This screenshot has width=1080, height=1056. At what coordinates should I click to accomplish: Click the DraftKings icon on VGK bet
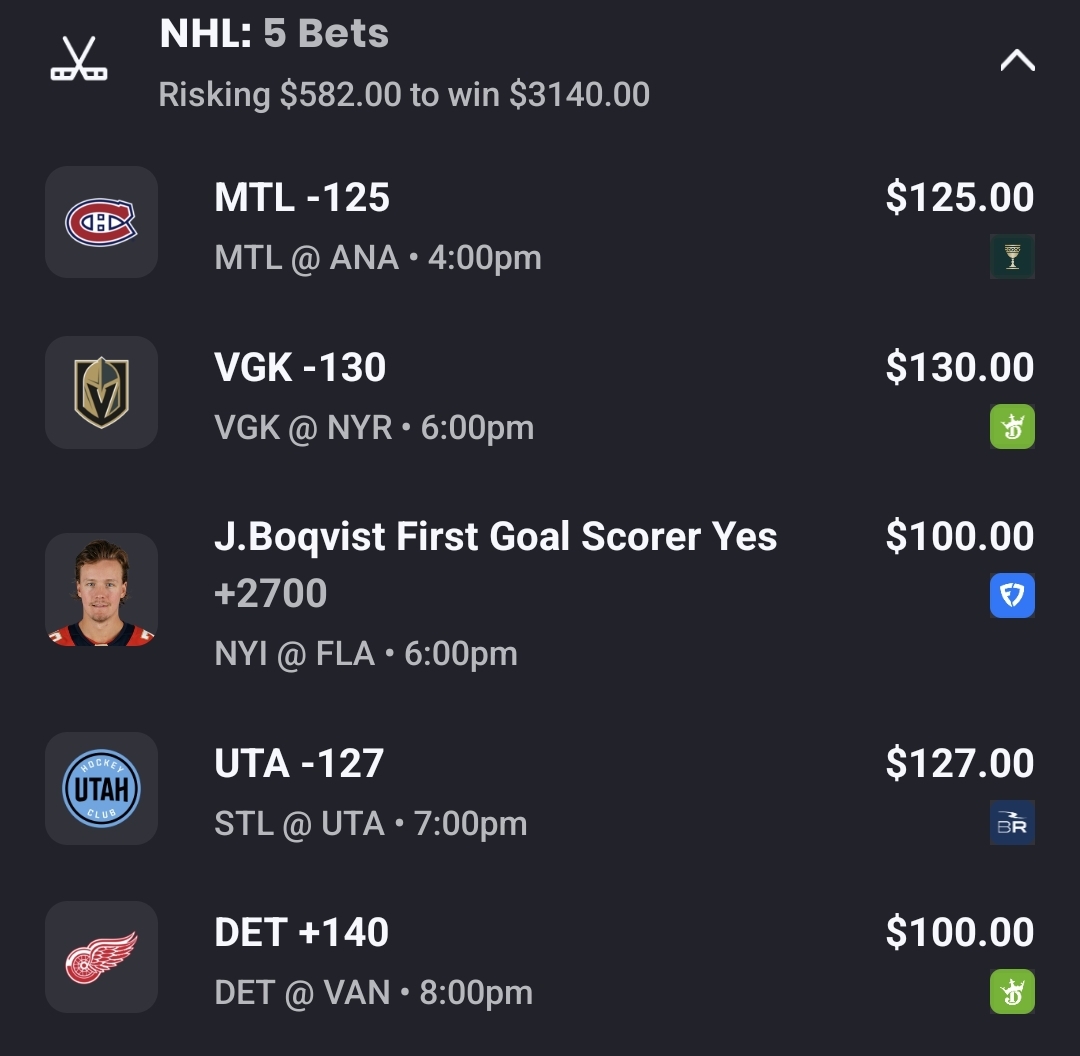1012,426
